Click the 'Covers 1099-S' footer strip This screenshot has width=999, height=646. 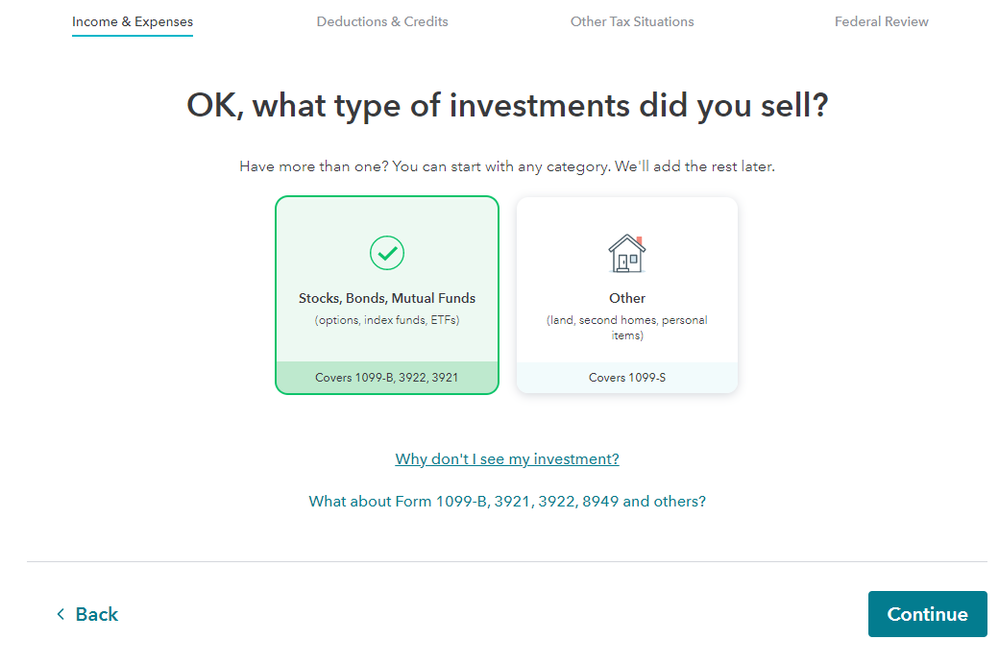click(627, 377)
